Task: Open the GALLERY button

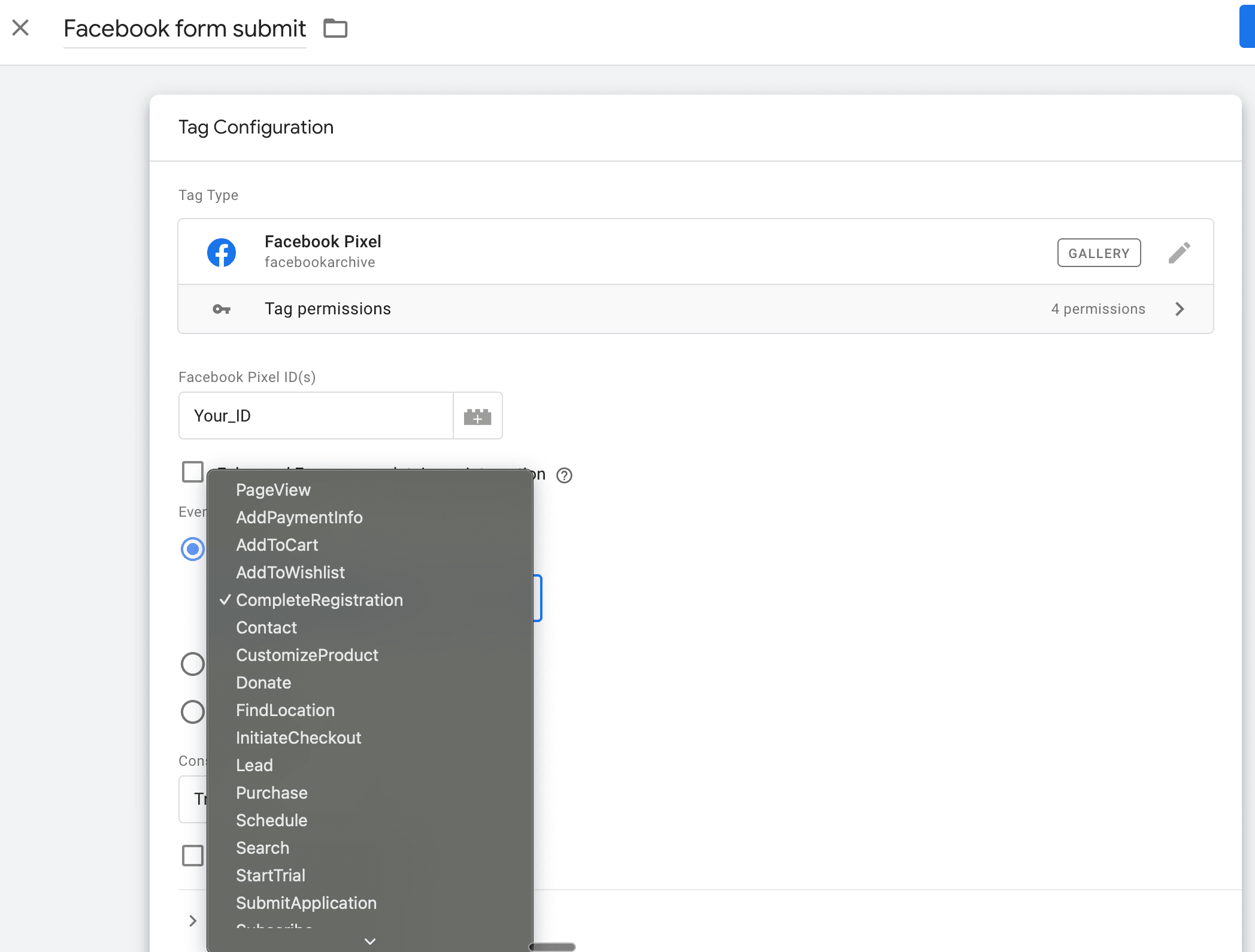Action: 1099,253
